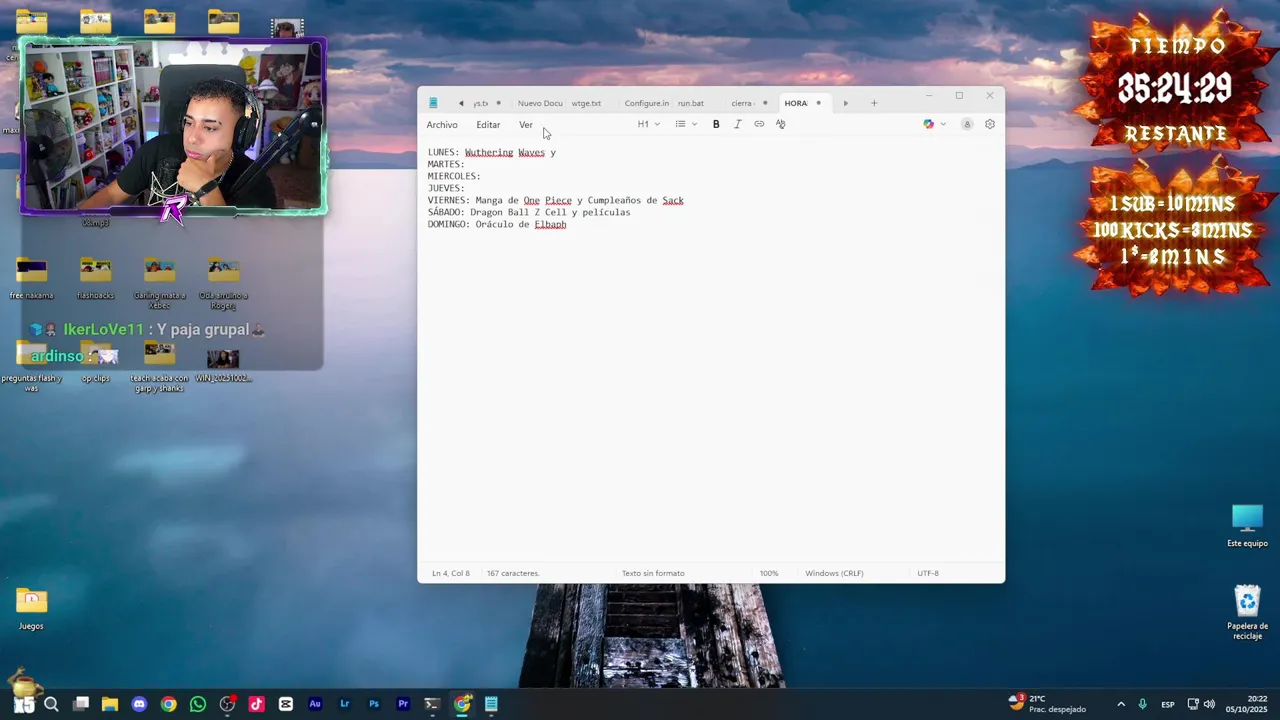This screenshot has height=720, width=1280.
Task: Open Adobe Photoshop from taskbar
Action: [374, 704]
